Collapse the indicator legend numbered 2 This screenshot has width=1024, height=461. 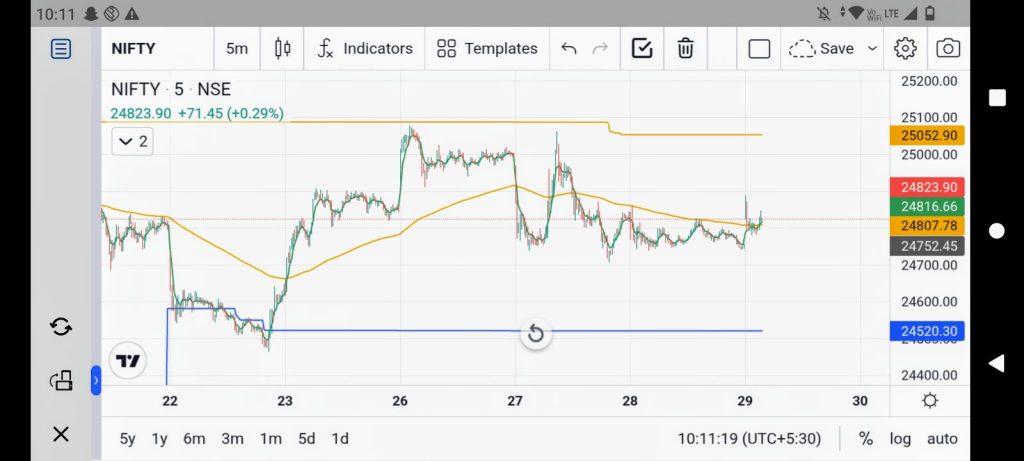[133, 142]
